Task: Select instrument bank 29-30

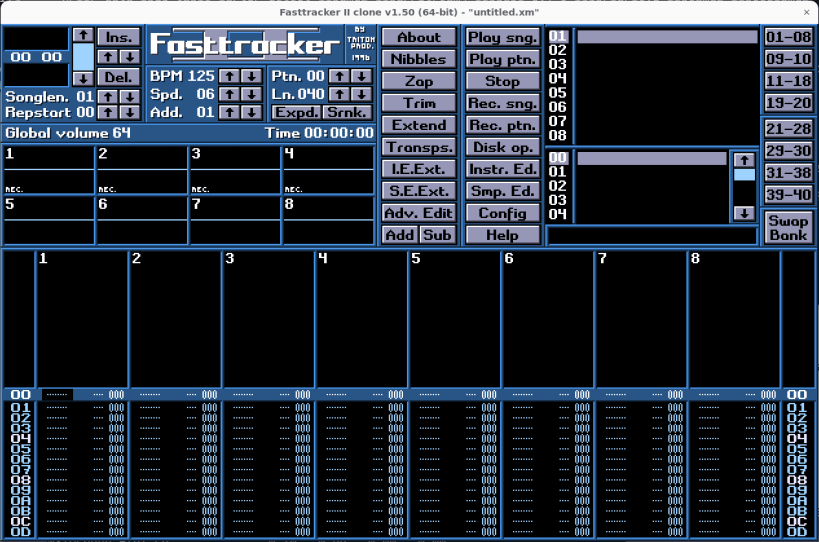Action: 788,150
